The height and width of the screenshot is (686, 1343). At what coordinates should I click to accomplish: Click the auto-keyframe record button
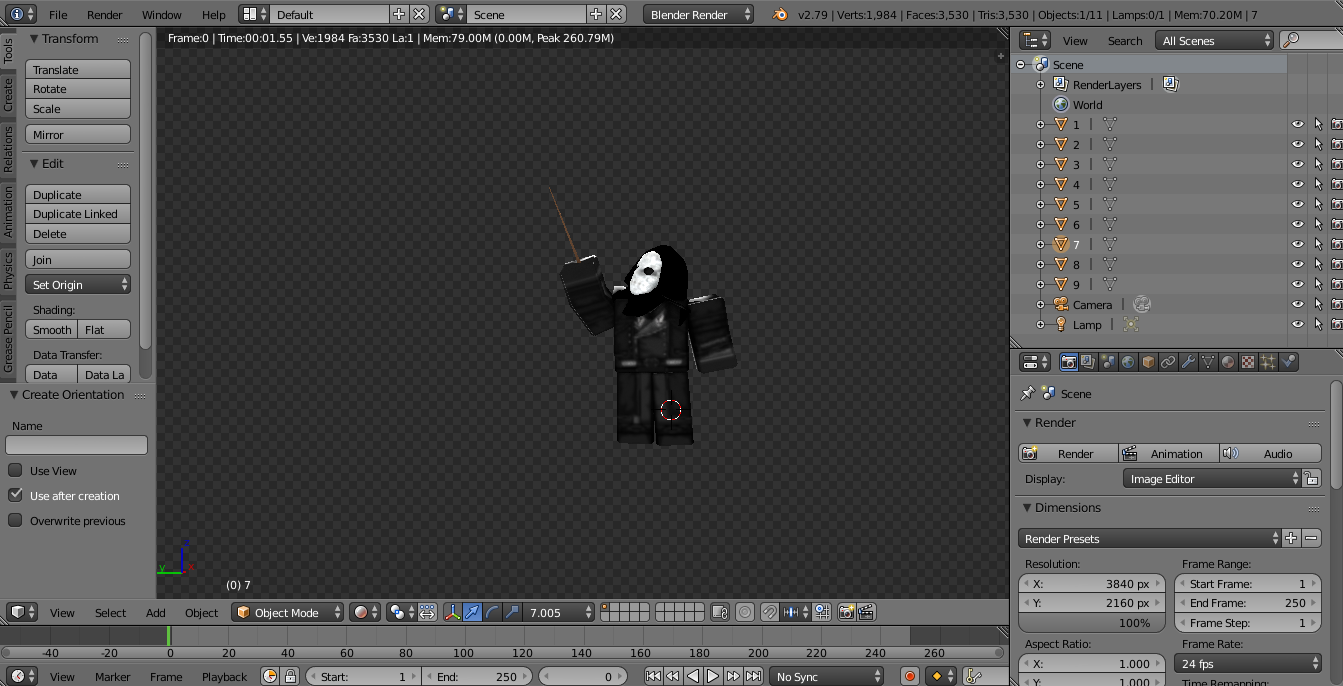click(x=910, y=677)
